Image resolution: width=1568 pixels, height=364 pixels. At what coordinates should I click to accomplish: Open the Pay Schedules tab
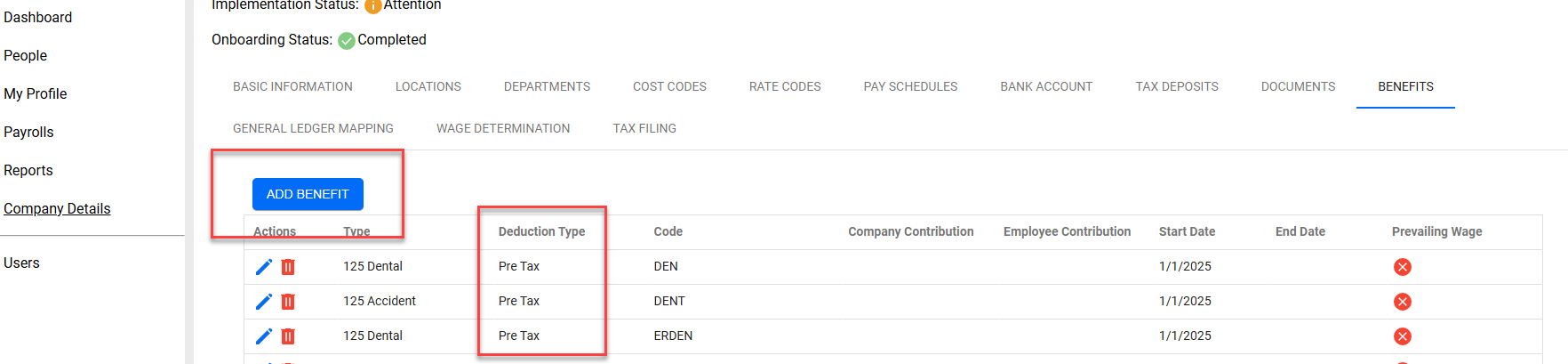tap(910, 86)
